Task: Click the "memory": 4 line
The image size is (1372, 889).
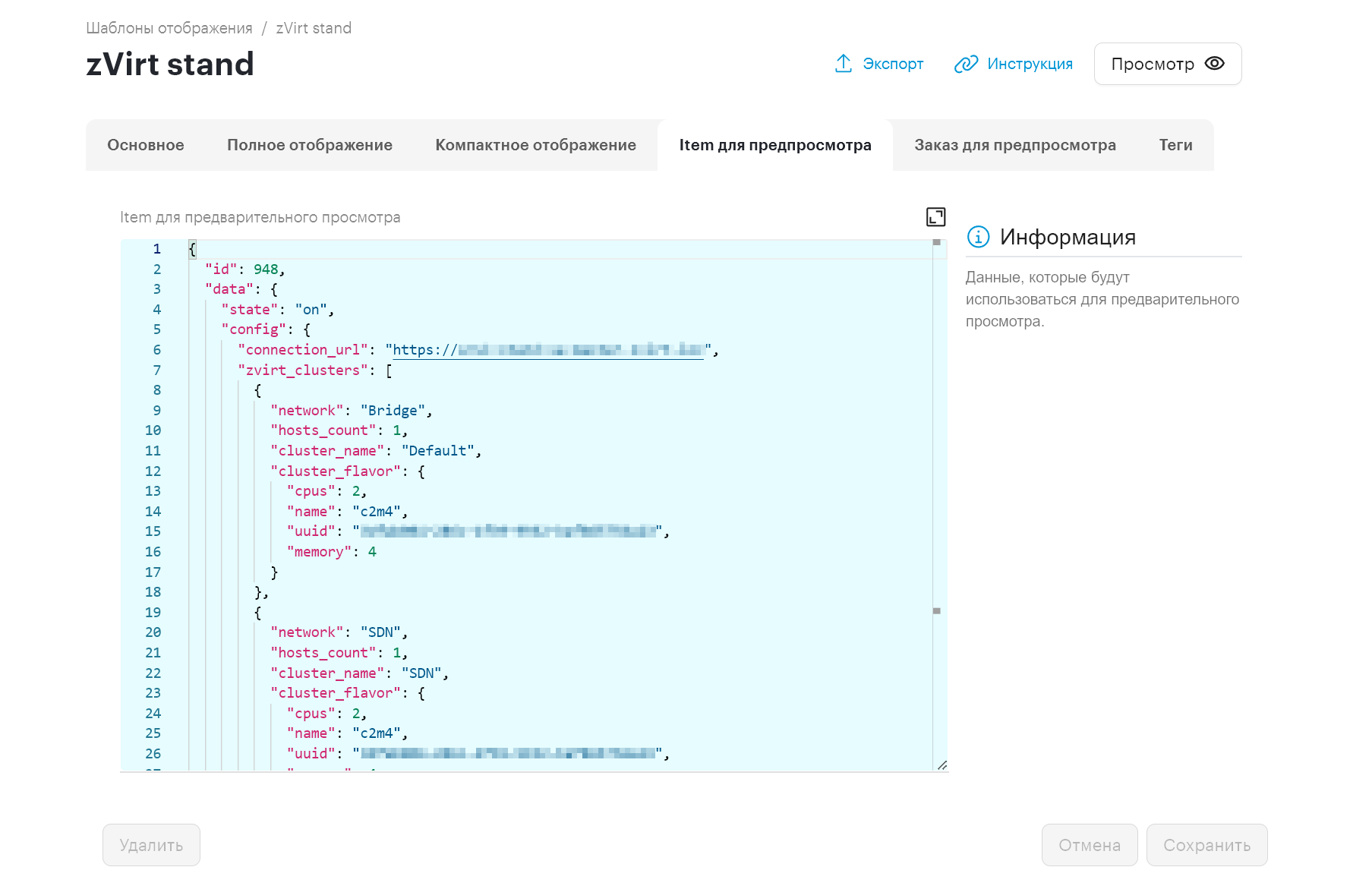Action: (x=332, y=552)
